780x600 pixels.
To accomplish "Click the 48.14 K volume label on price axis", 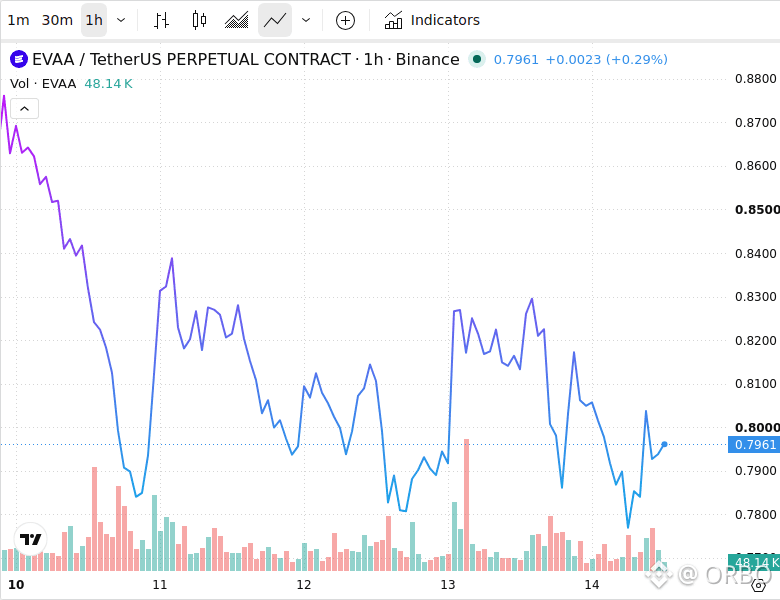I will coord(755,562).
